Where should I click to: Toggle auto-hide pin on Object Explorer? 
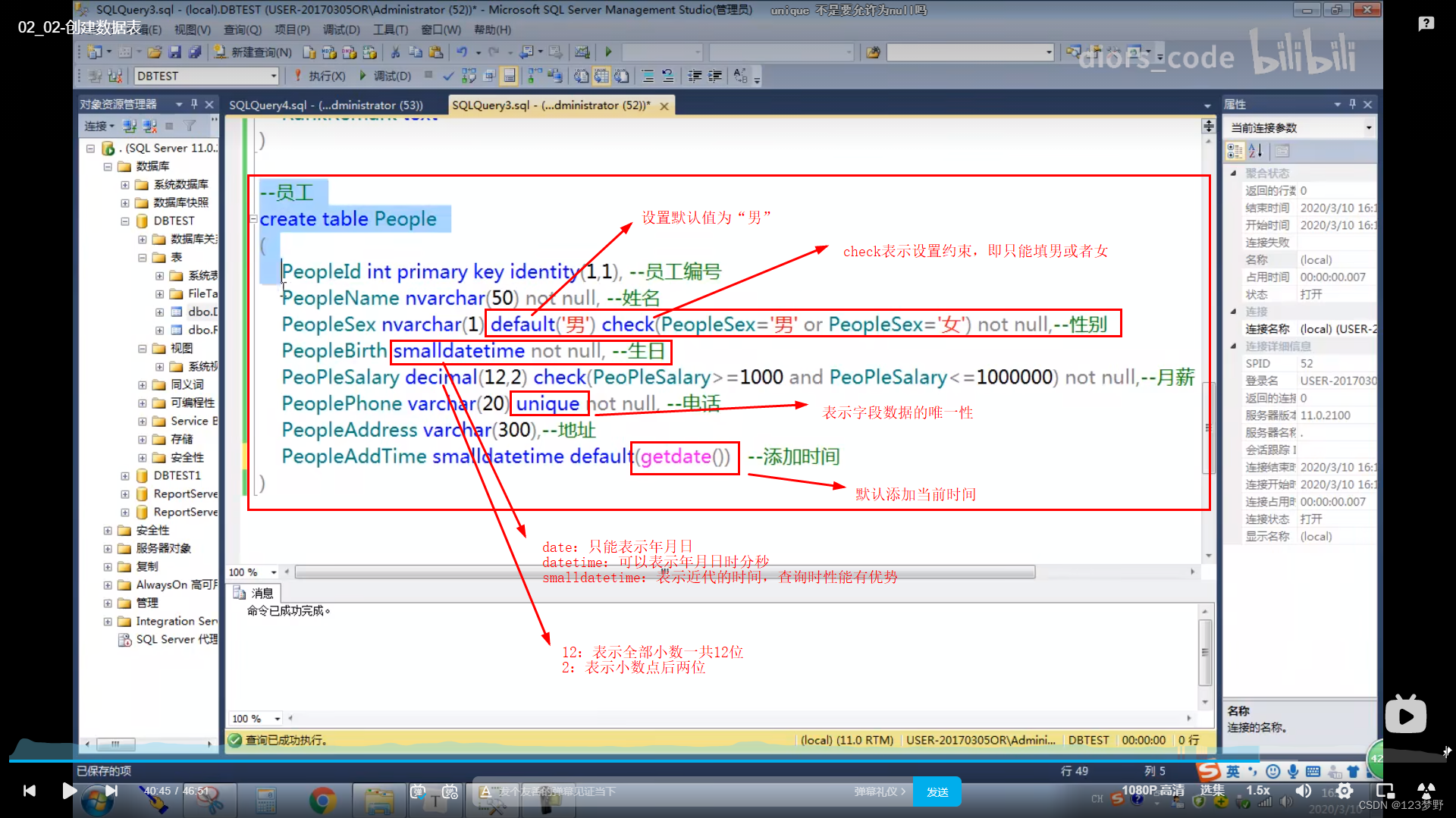[x=194, y=104]
